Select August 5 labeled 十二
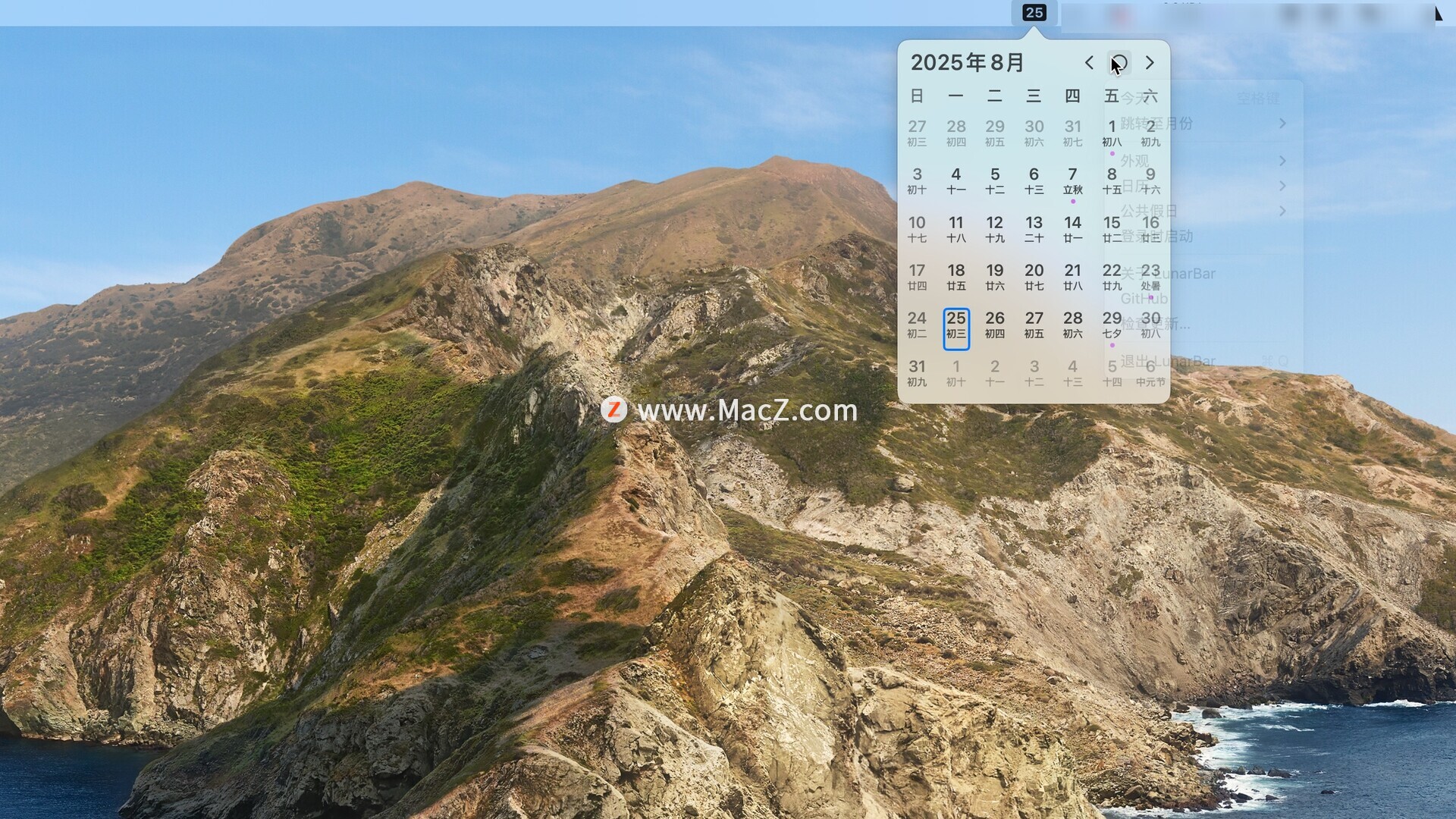1456x819 pixels. tap(995, 182)
